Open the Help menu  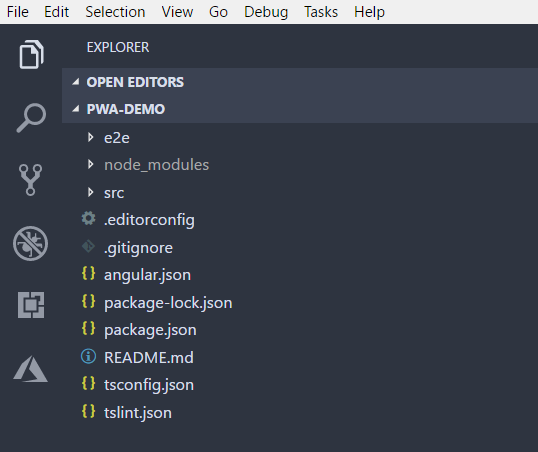click(370, 12)
